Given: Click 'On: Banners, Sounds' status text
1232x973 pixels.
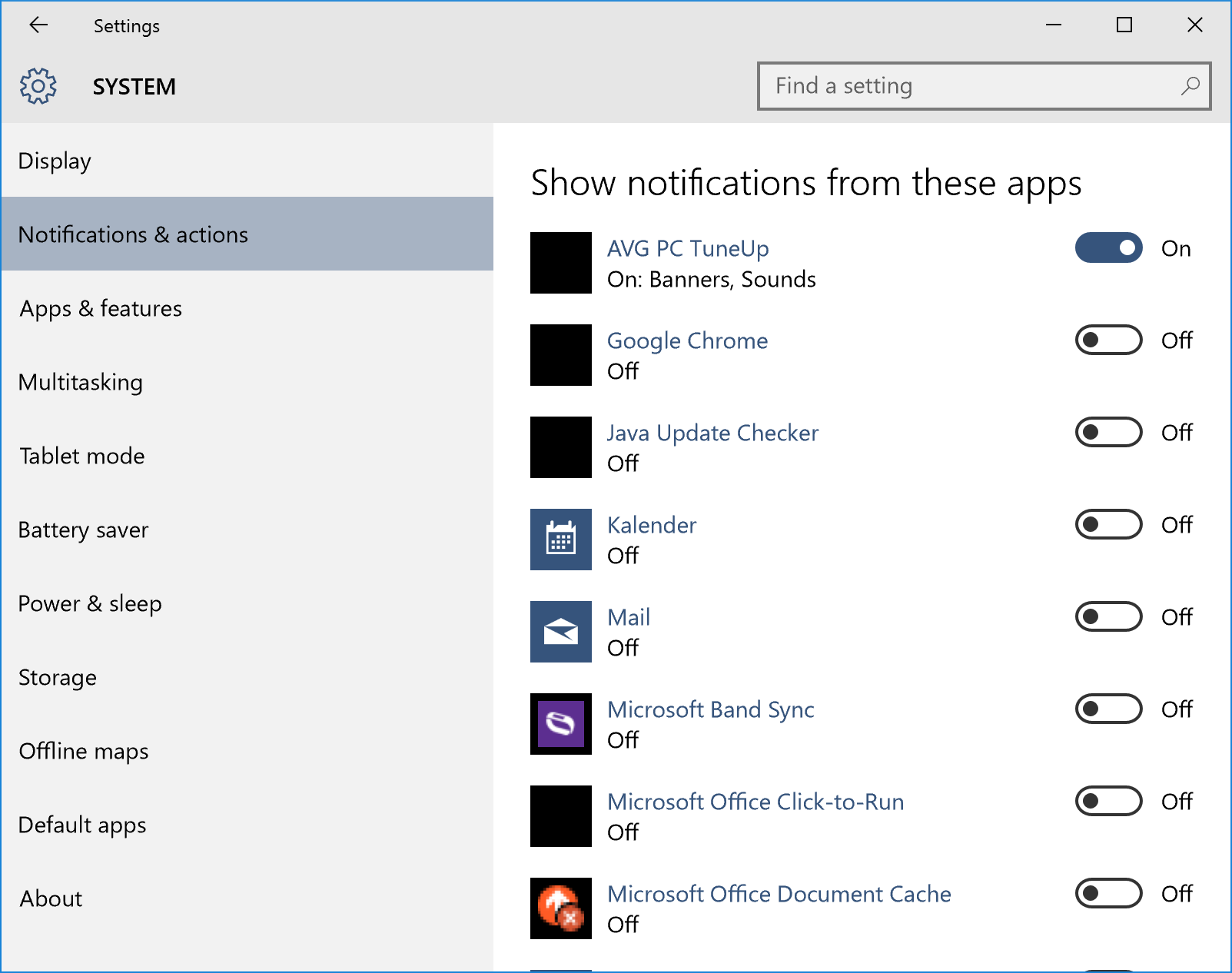Looking at the screenshot, I should [712, 279].
